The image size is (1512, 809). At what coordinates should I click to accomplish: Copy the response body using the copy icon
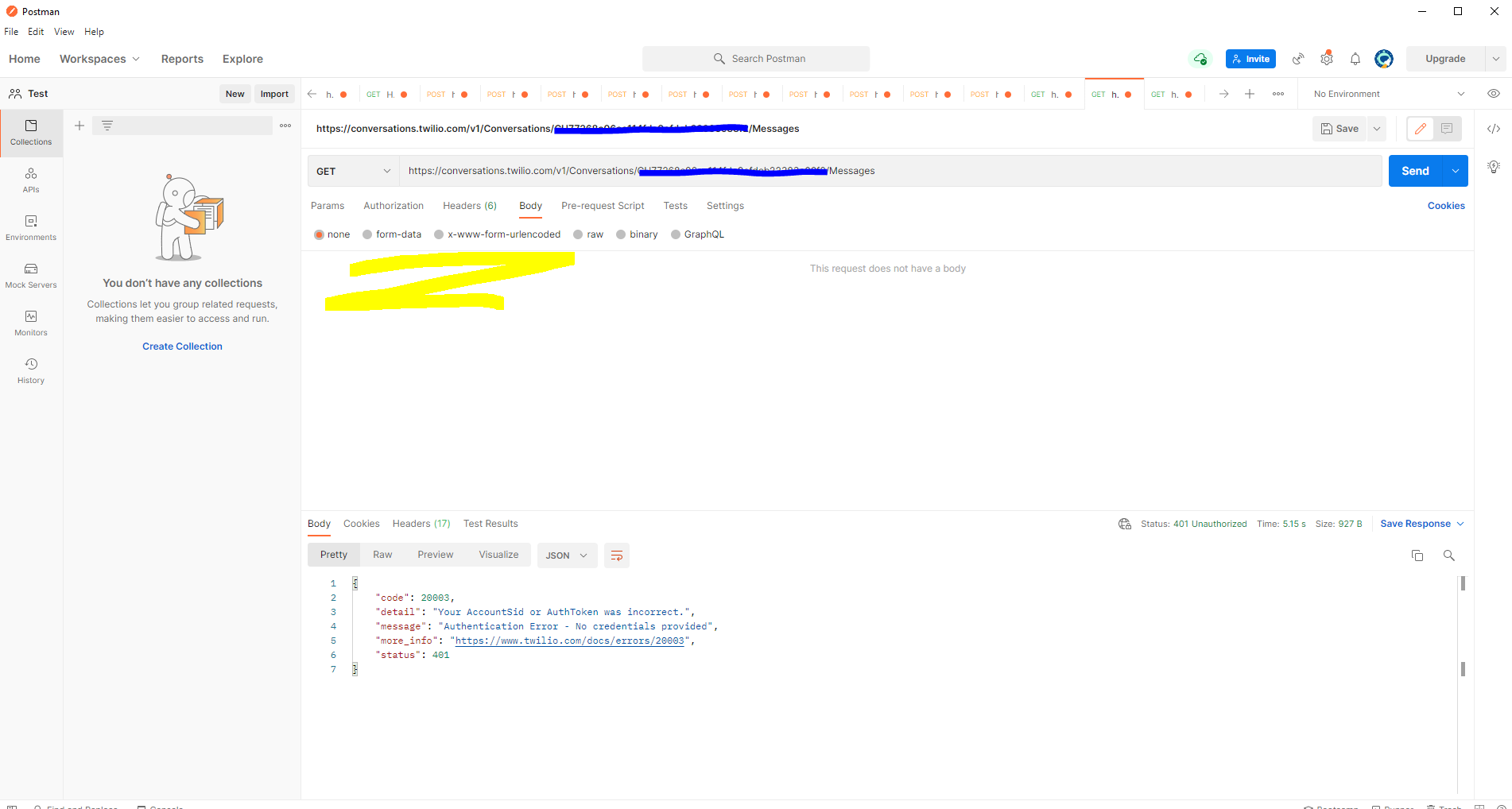pyautogui.click(x=1417, y=555)
